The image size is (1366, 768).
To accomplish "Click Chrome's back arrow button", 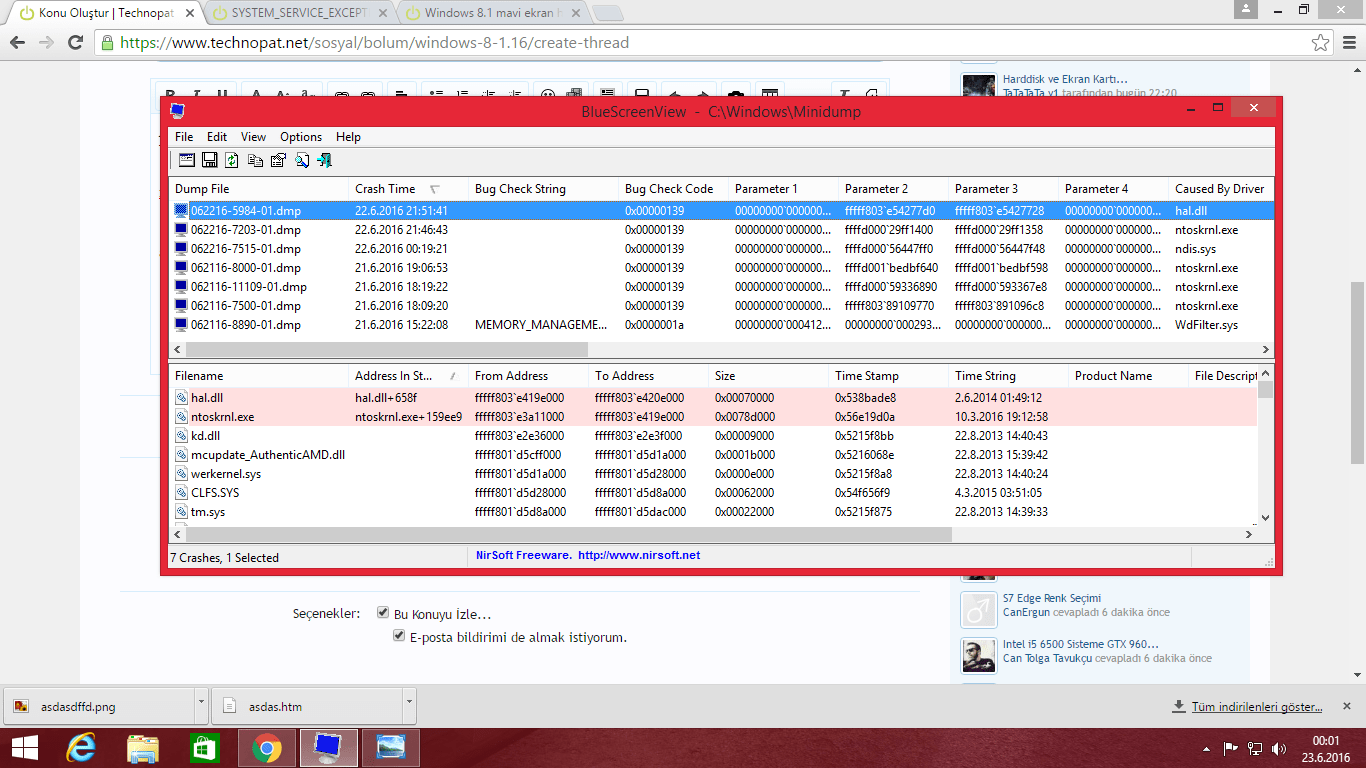I will pyautogui.click(x=17, y=43).
